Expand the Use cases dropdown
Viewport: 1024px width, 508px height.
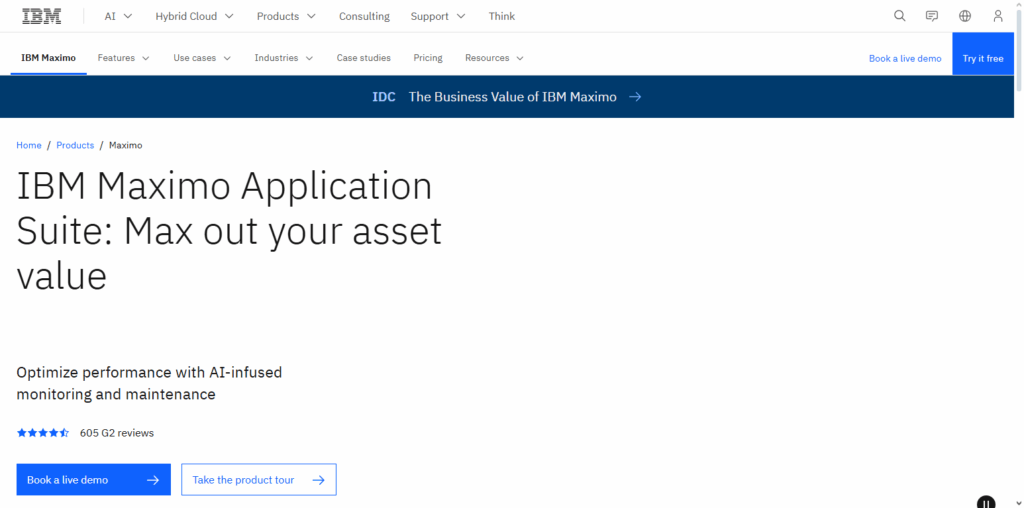[202, 58]
